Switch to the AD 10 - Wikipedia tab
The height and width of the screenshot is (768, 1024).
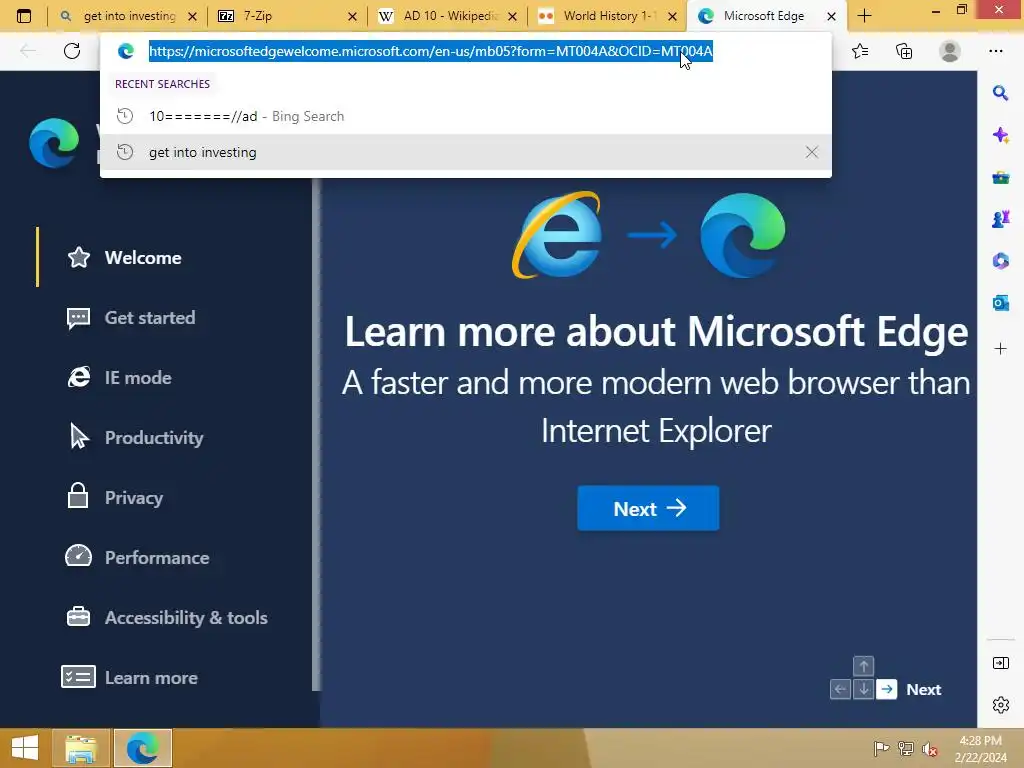[447, 16]
